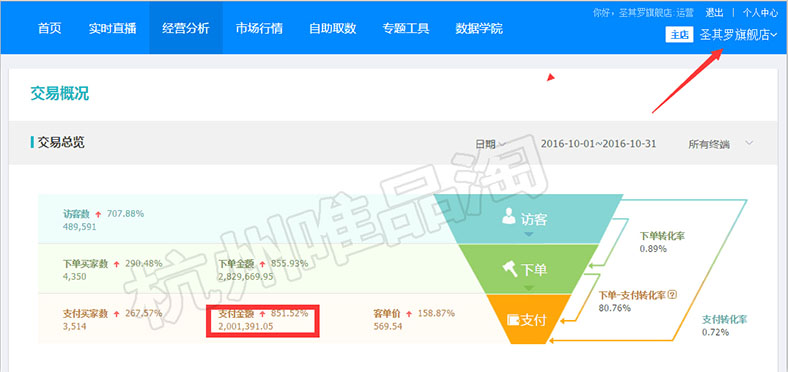Go to 自助取数 tab
The width and height of the screenshot is (788, 372).
tap(333, 28)
